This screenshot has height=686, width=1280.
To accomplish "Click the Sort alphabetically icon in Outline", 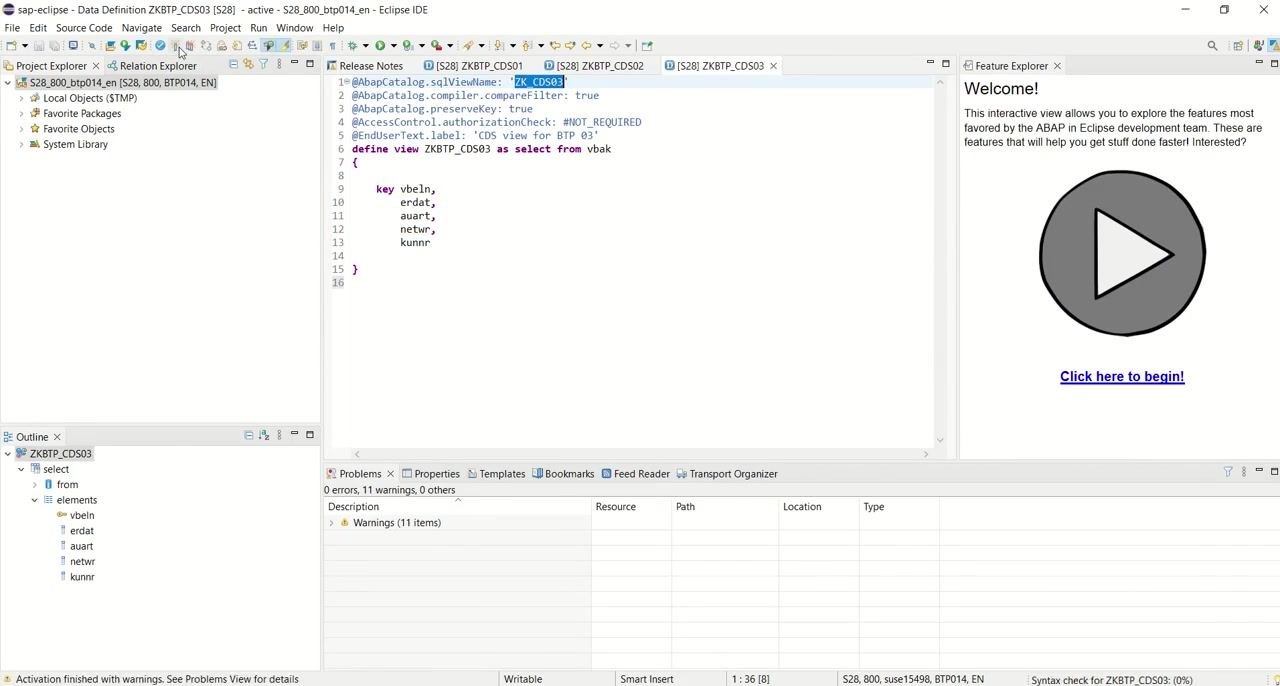I will click(264, 435).
